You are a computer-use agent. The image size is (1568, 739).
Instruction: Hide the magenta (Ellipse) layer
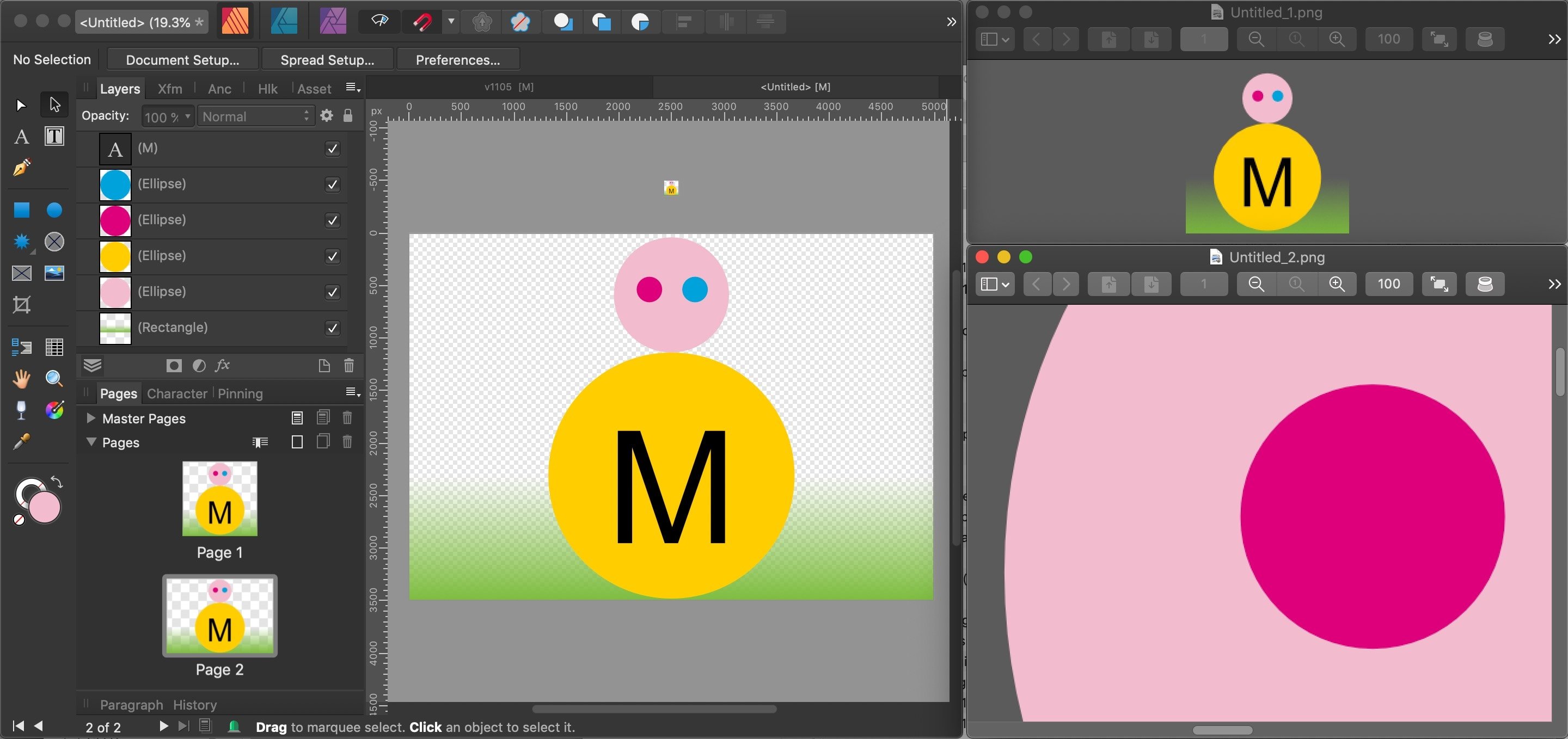(332, 220)
